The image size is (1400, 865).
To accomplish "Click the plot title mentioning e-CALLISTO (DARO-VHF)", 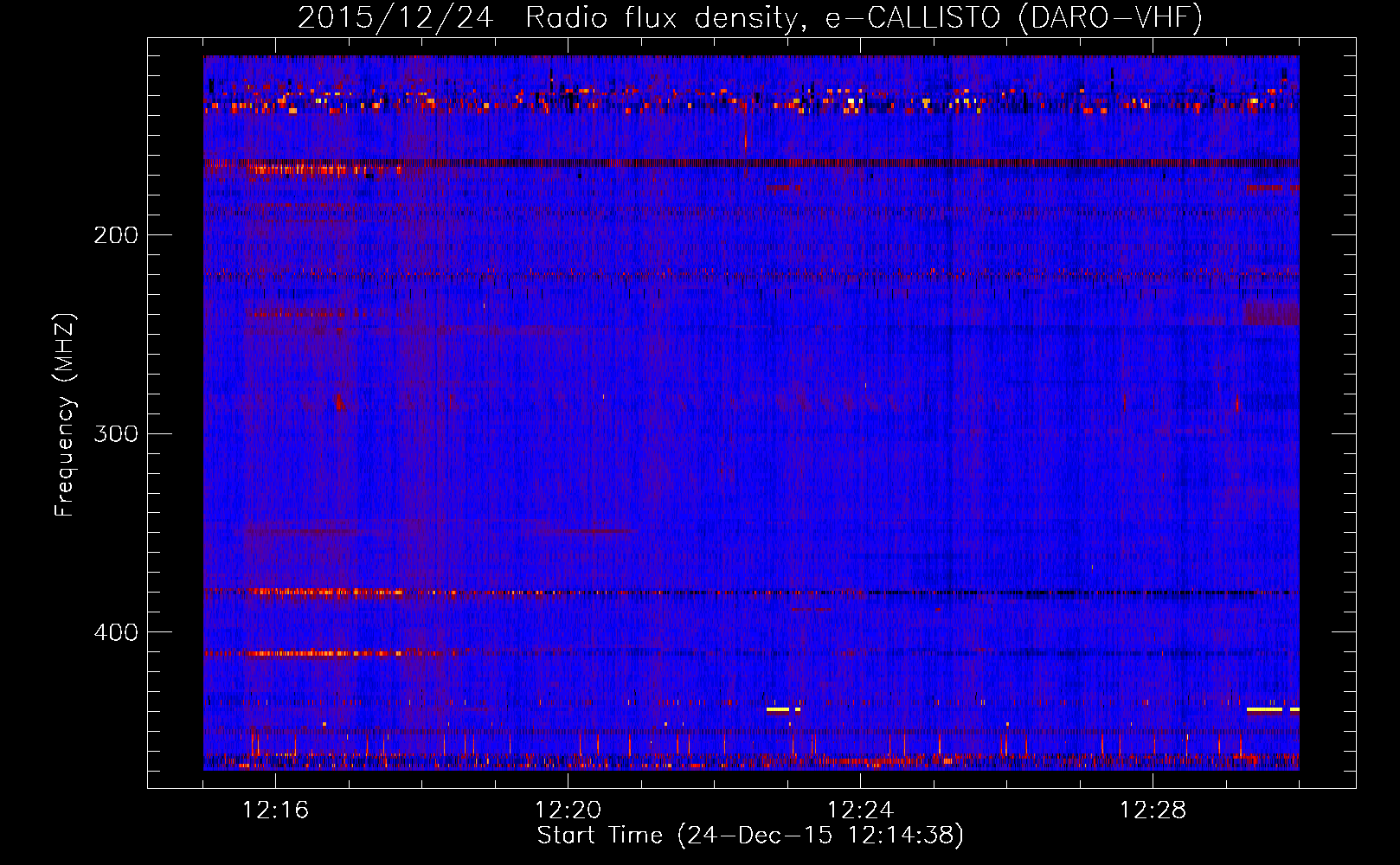I will coord(749,18).
